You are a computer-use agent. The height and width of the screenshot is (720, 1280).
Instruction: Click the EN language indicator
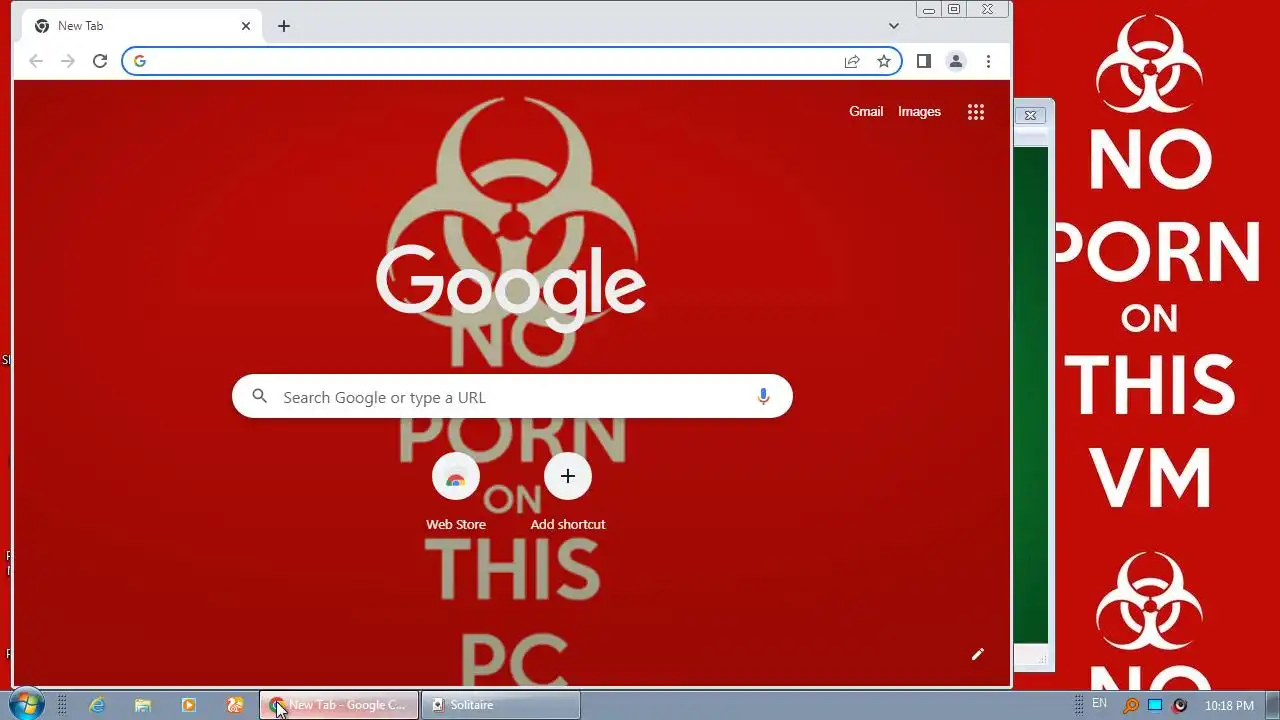coord(1099,704)
